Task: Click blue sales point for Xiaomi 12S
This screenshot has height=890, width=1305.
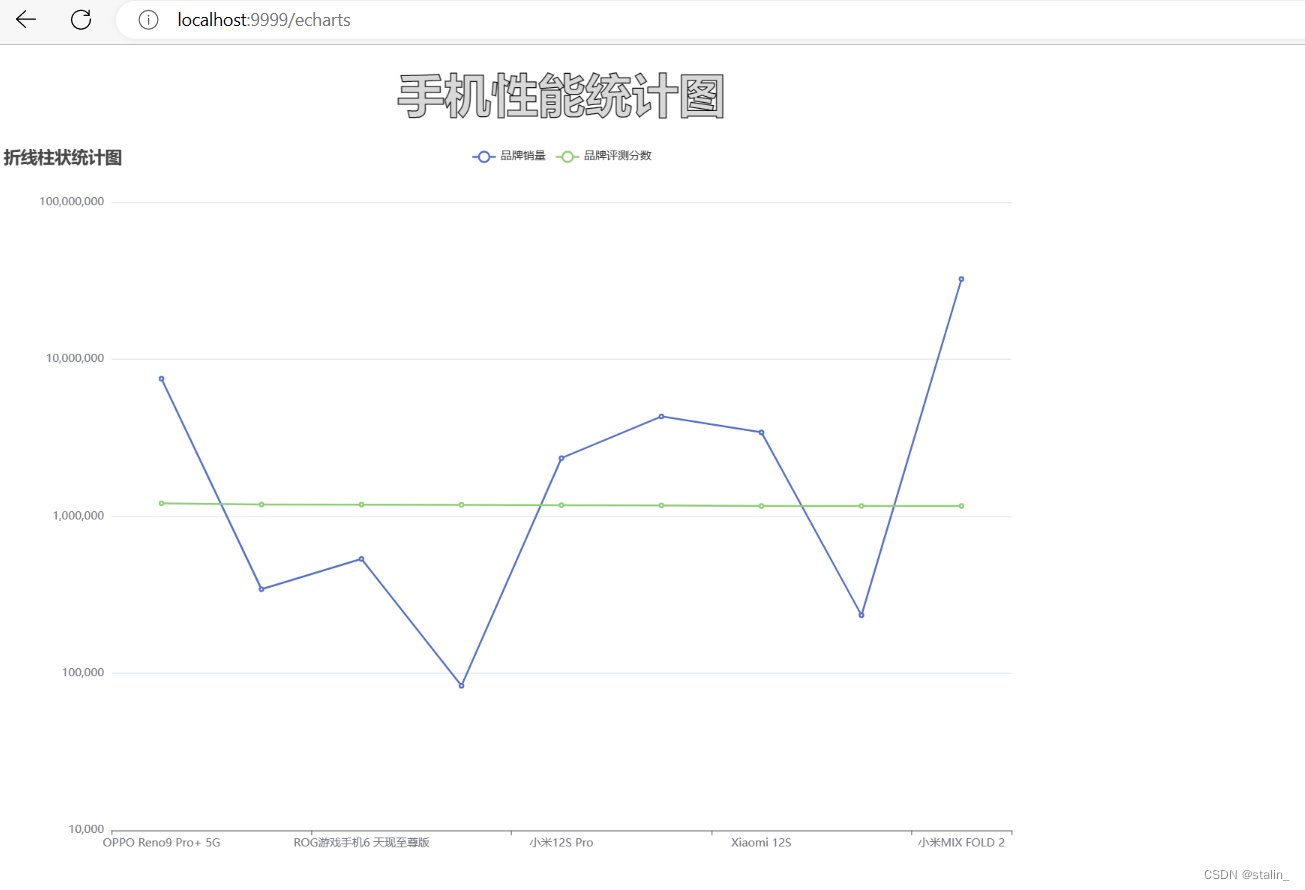Action: tap(761, 432)
